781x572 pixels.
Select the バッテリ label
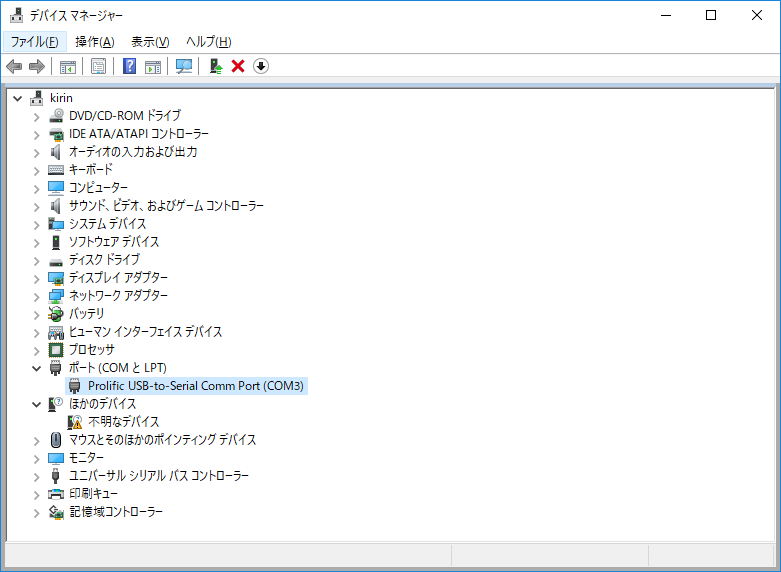point(87,313)
